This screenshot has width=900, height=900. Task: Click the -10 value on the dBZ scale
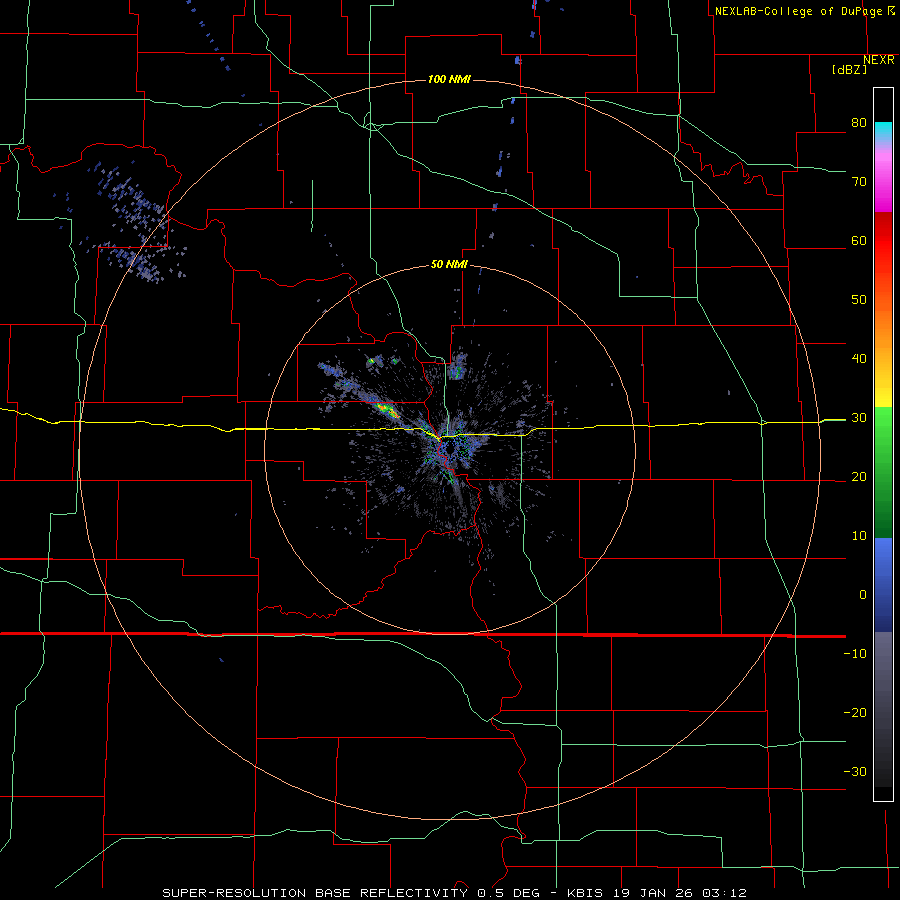855,654
